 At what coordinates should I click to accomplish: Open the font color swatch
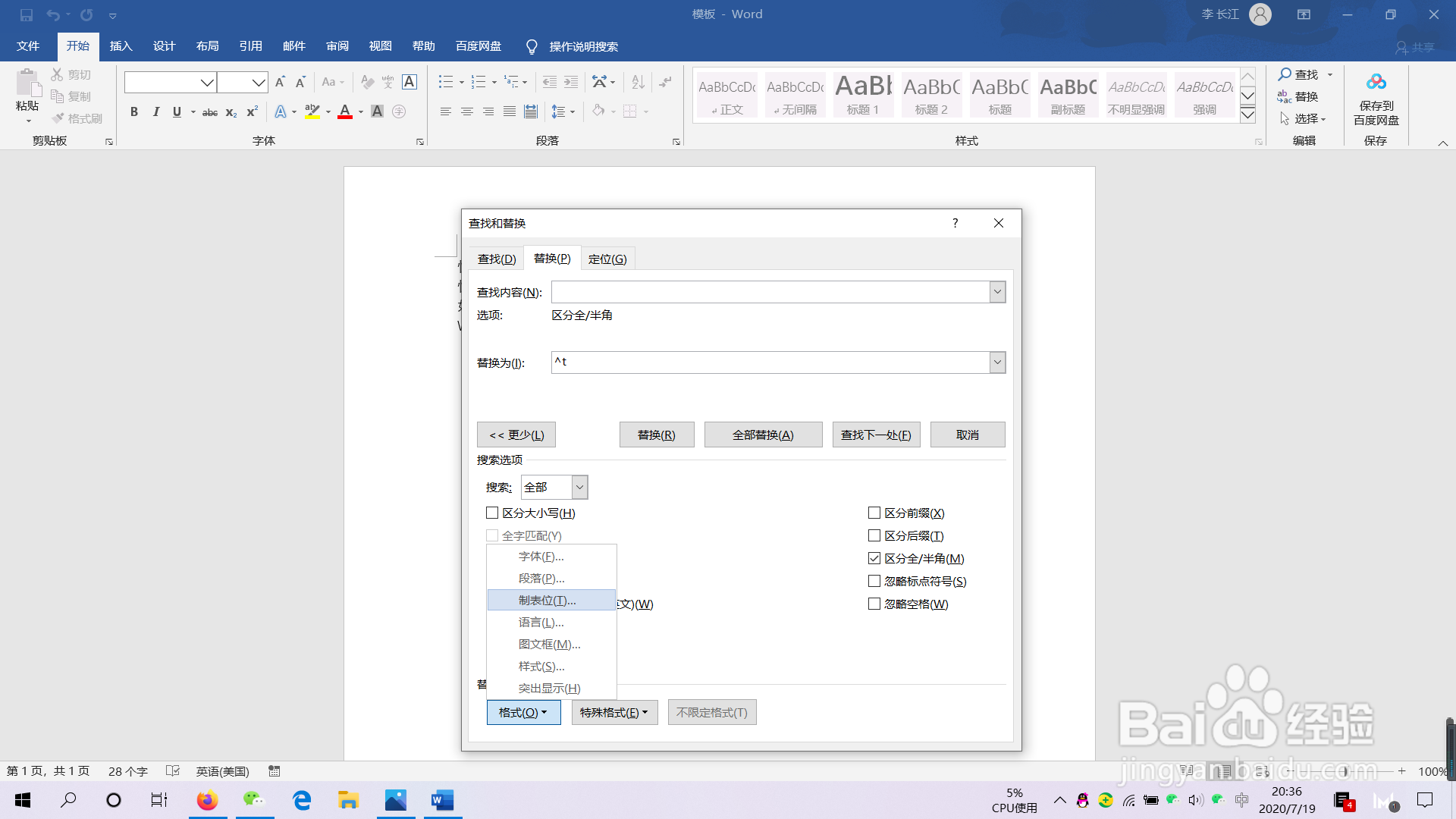click(344, 111)
